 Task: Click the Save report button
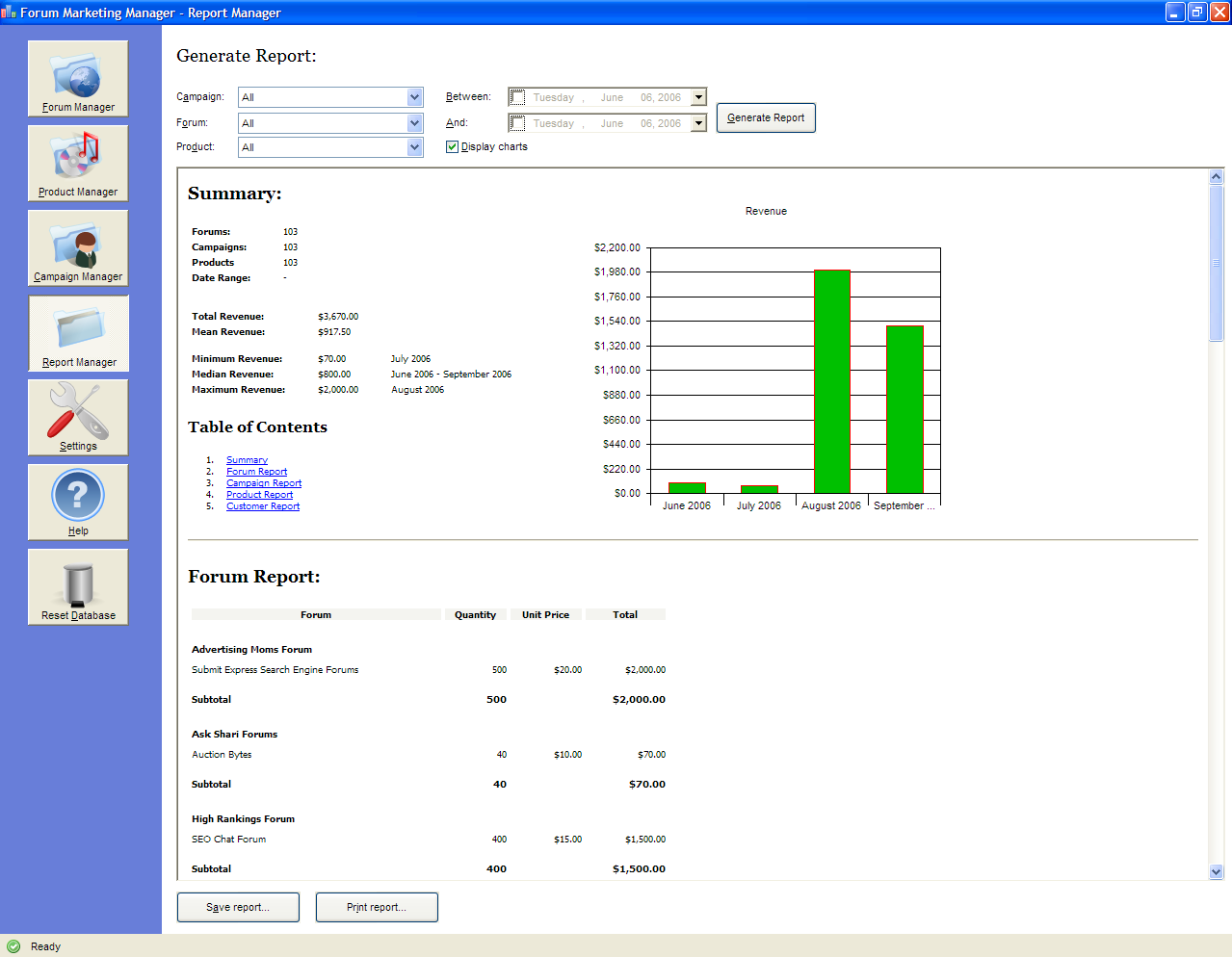tap(238, 907)
